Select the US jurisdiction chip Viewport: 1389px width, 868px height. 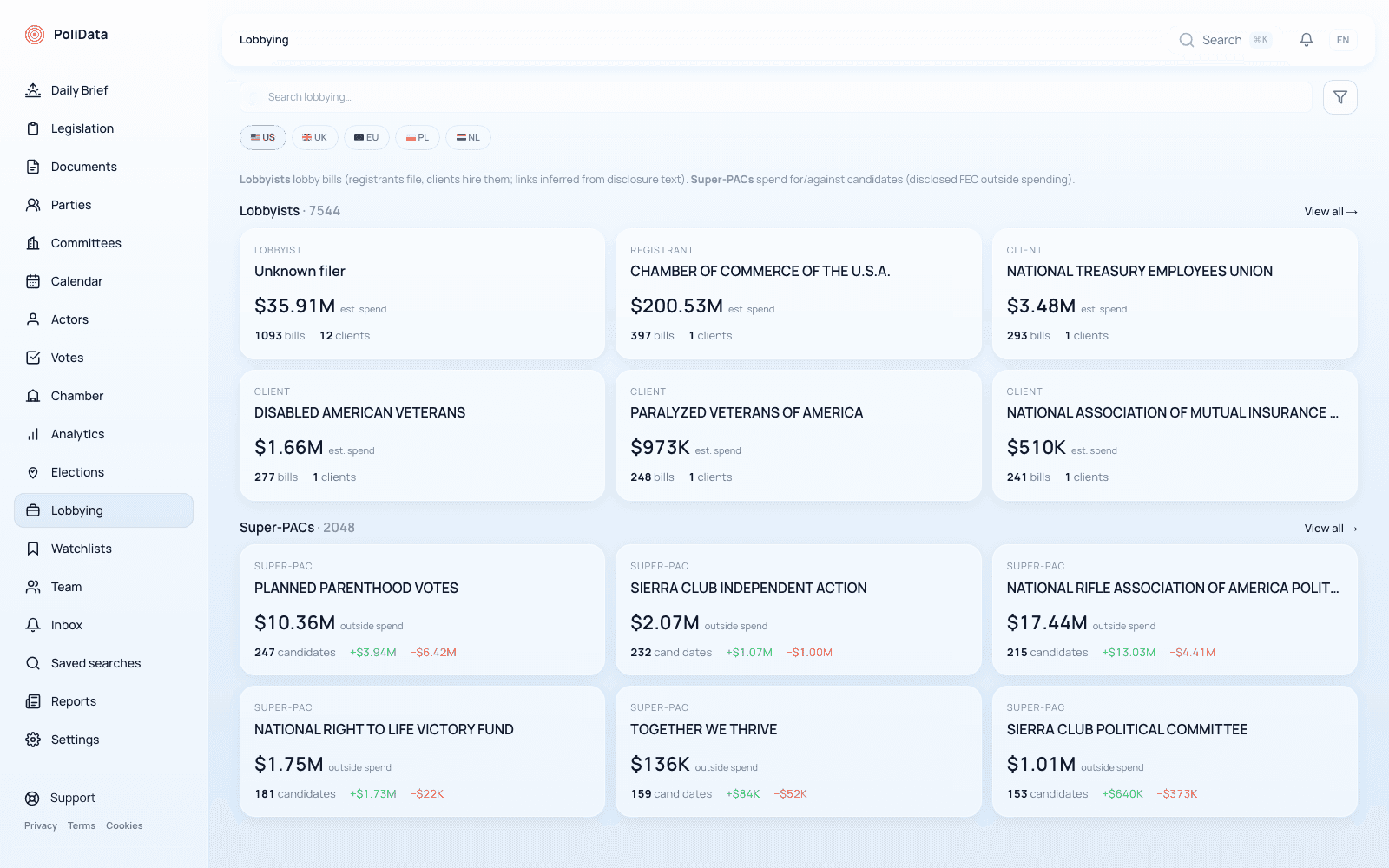point(263,137)
